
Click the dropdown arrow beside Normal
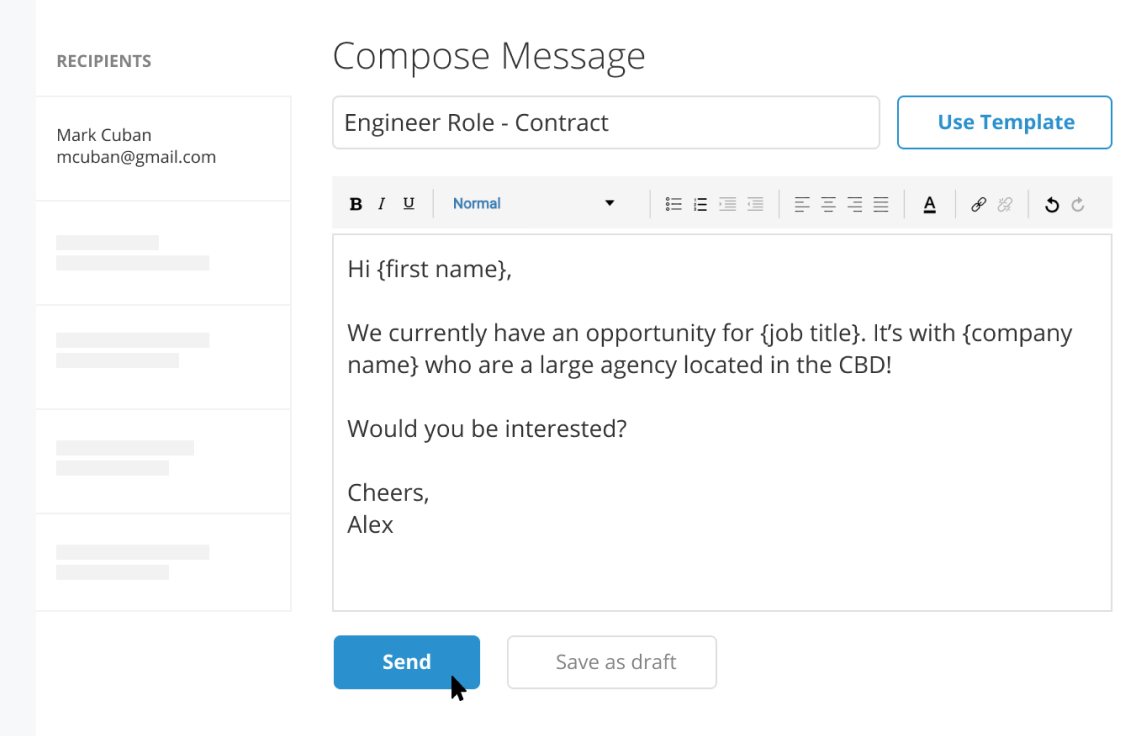(x=610, y=204)
